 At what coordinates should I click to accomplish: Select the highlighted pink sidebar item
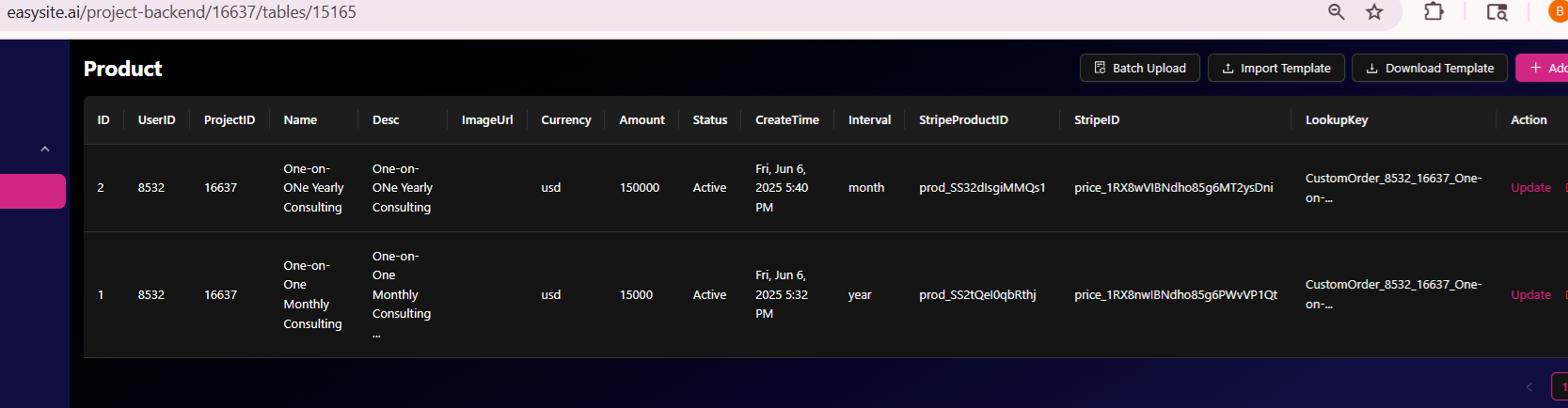click(33, 192)
